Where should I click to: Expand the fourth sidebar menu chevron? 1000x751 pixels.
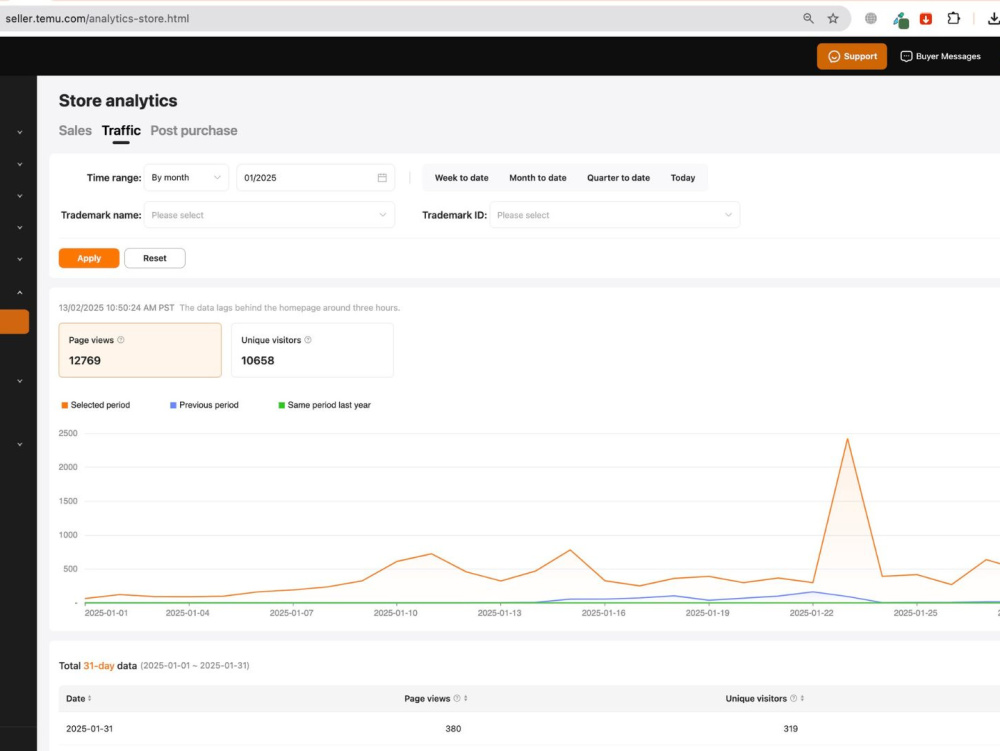point(20,228)
